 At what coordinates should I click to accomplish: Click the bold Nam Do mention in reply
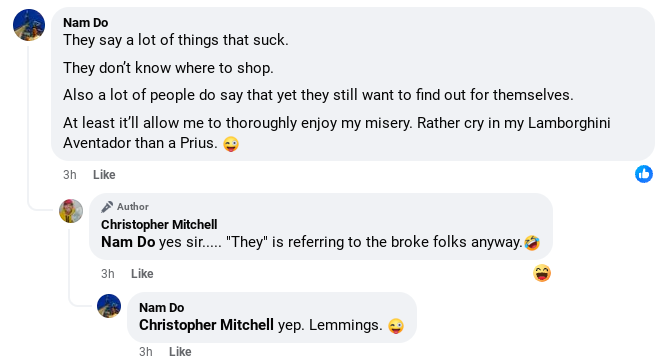point(128,242)
